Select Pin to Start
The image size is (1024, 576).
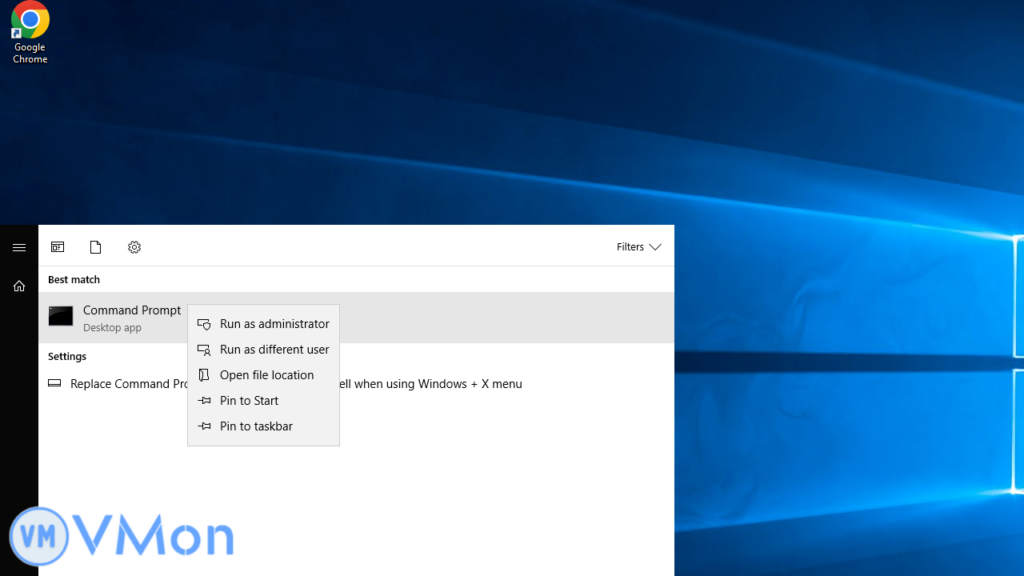point(249,401)
